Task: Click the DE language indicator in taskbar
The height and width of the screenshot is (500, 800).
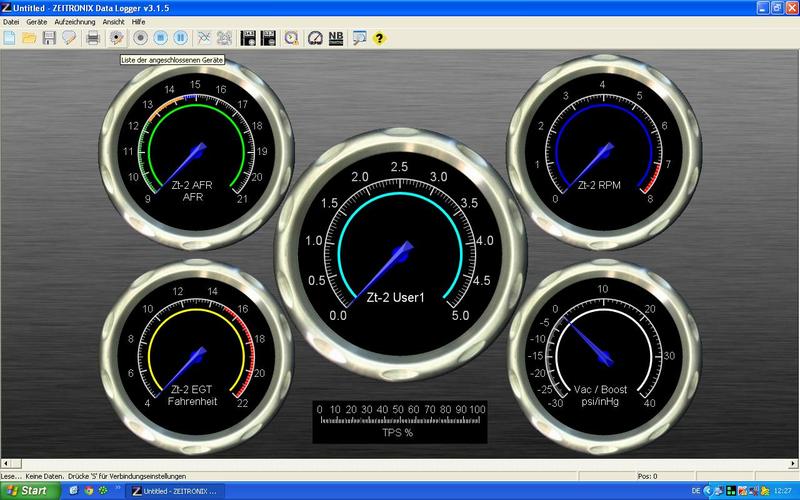Action: pyautogui.click(x=696, y=491)
